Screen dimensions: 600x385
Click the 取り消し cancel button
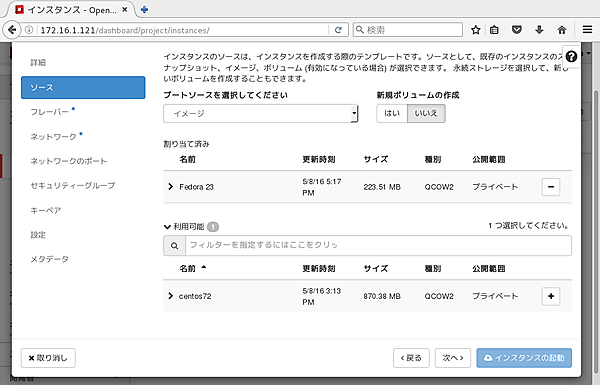coord(48,358)
